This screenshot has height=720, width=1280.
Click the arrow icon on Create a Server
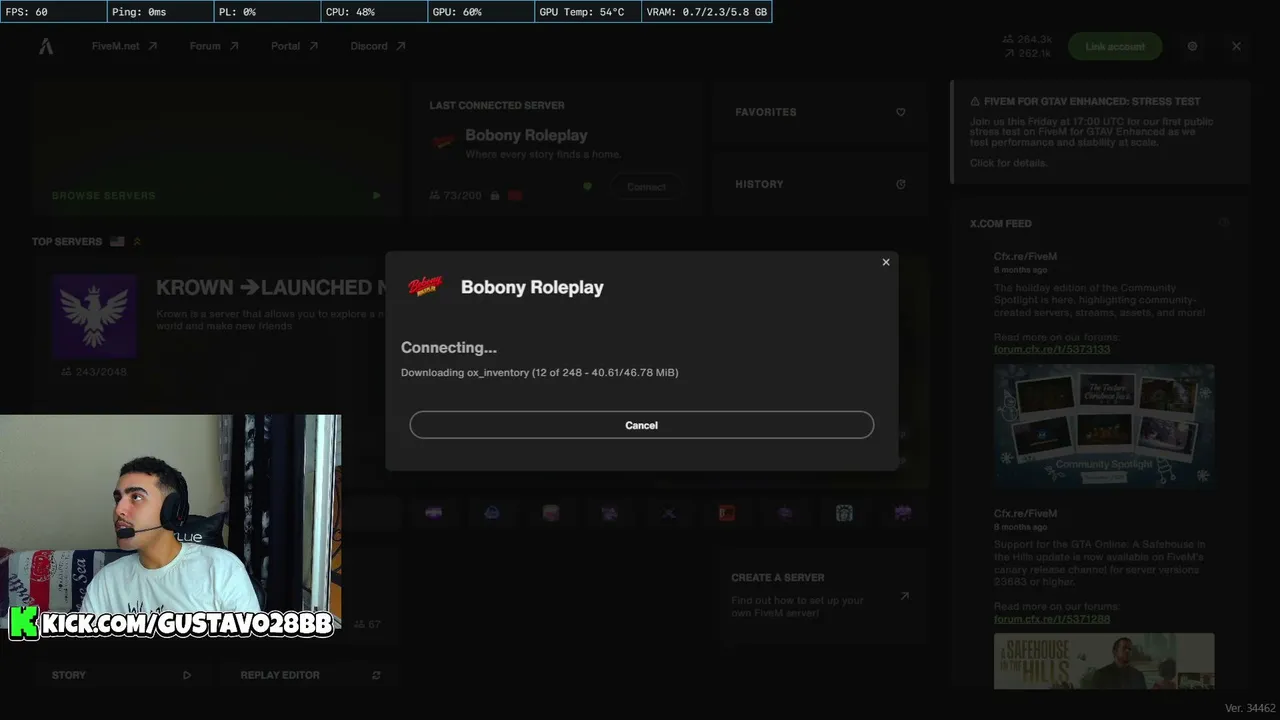[x=904, y=596]
